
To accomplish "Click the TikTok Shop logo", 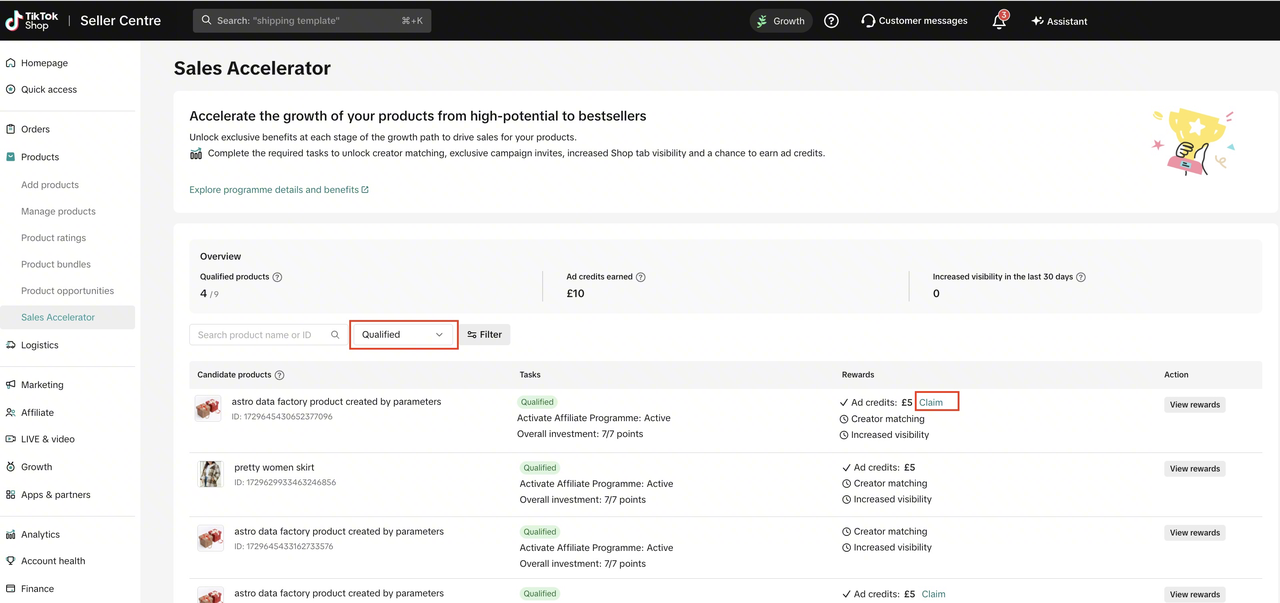I will point(32,20).
